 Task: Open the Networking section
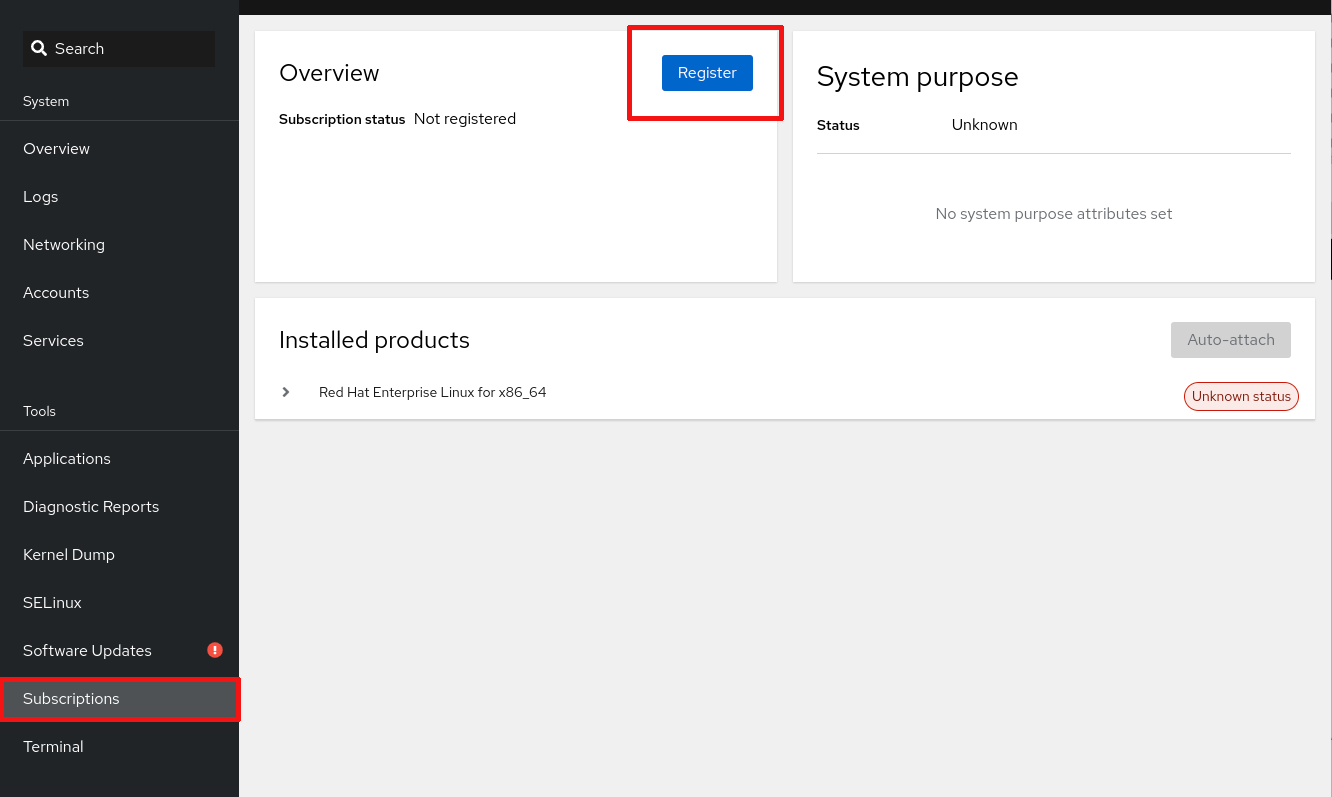point(64,245)
